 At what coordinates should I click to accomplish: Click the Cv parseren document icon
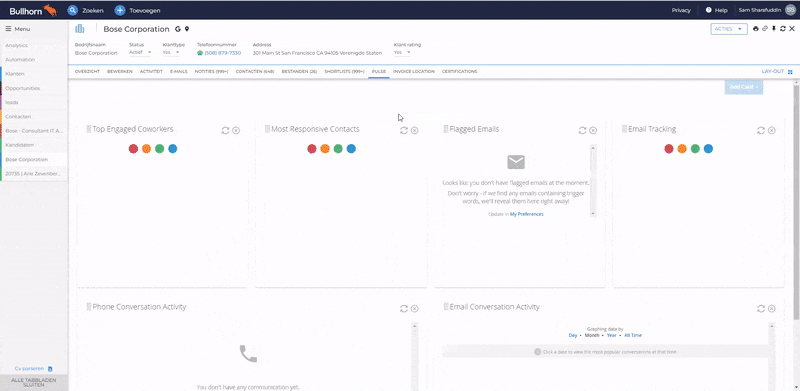coord(50,369)
